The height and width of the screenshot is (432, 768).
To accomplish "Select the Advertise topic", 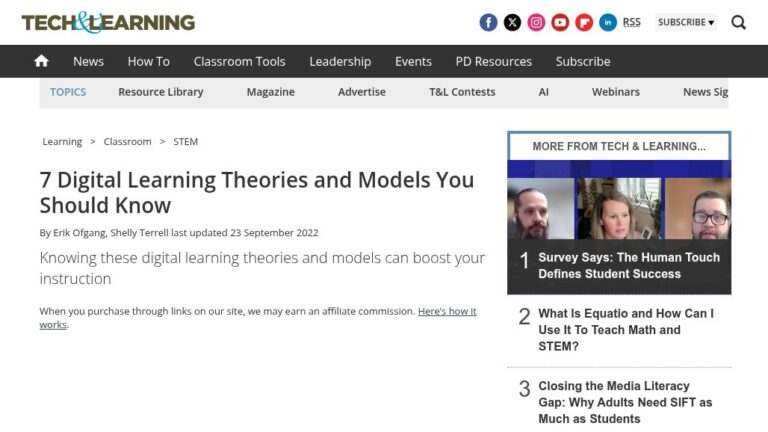I will (361, 92).
